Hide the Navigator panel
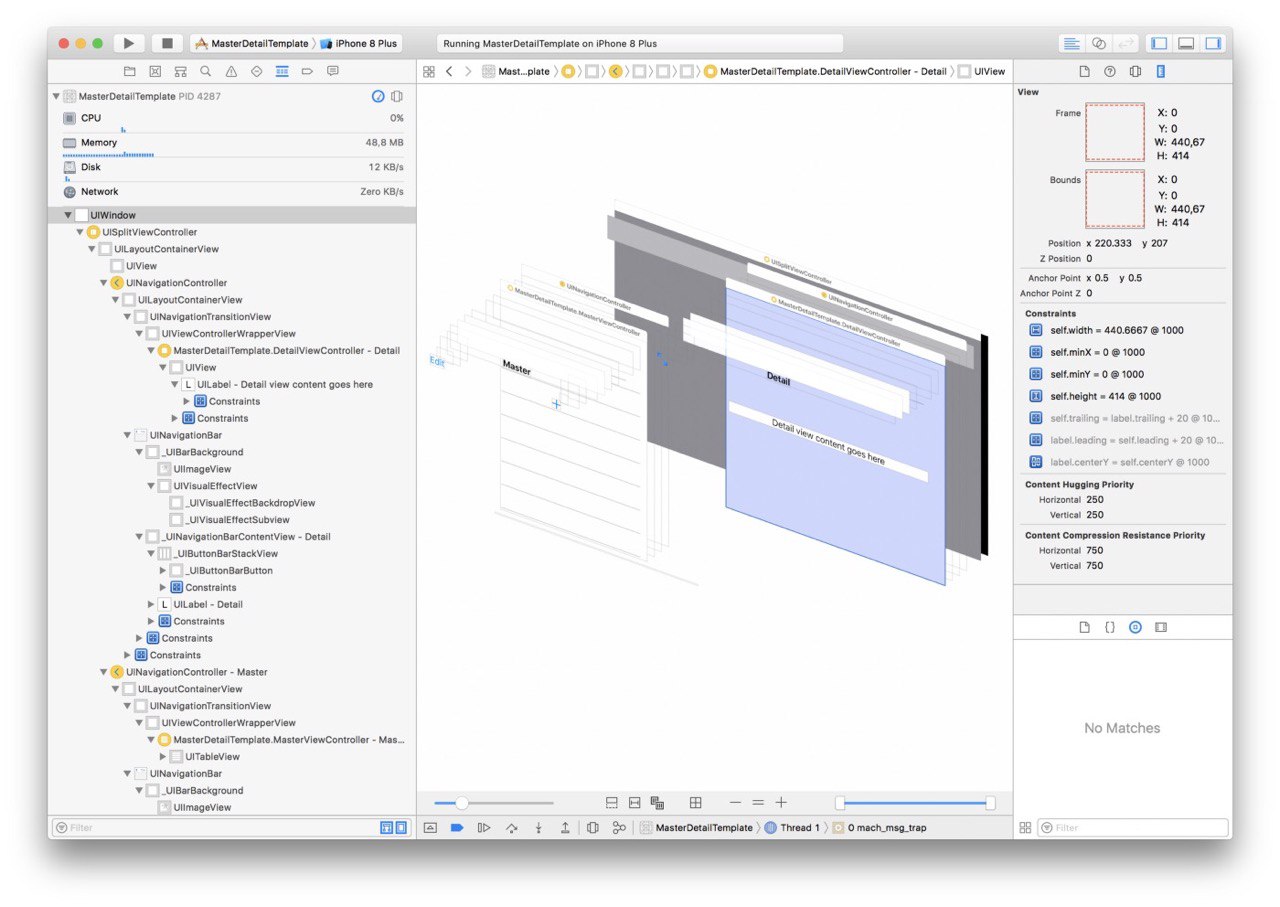This screenshot has height=907, width=1280. 1159,43
